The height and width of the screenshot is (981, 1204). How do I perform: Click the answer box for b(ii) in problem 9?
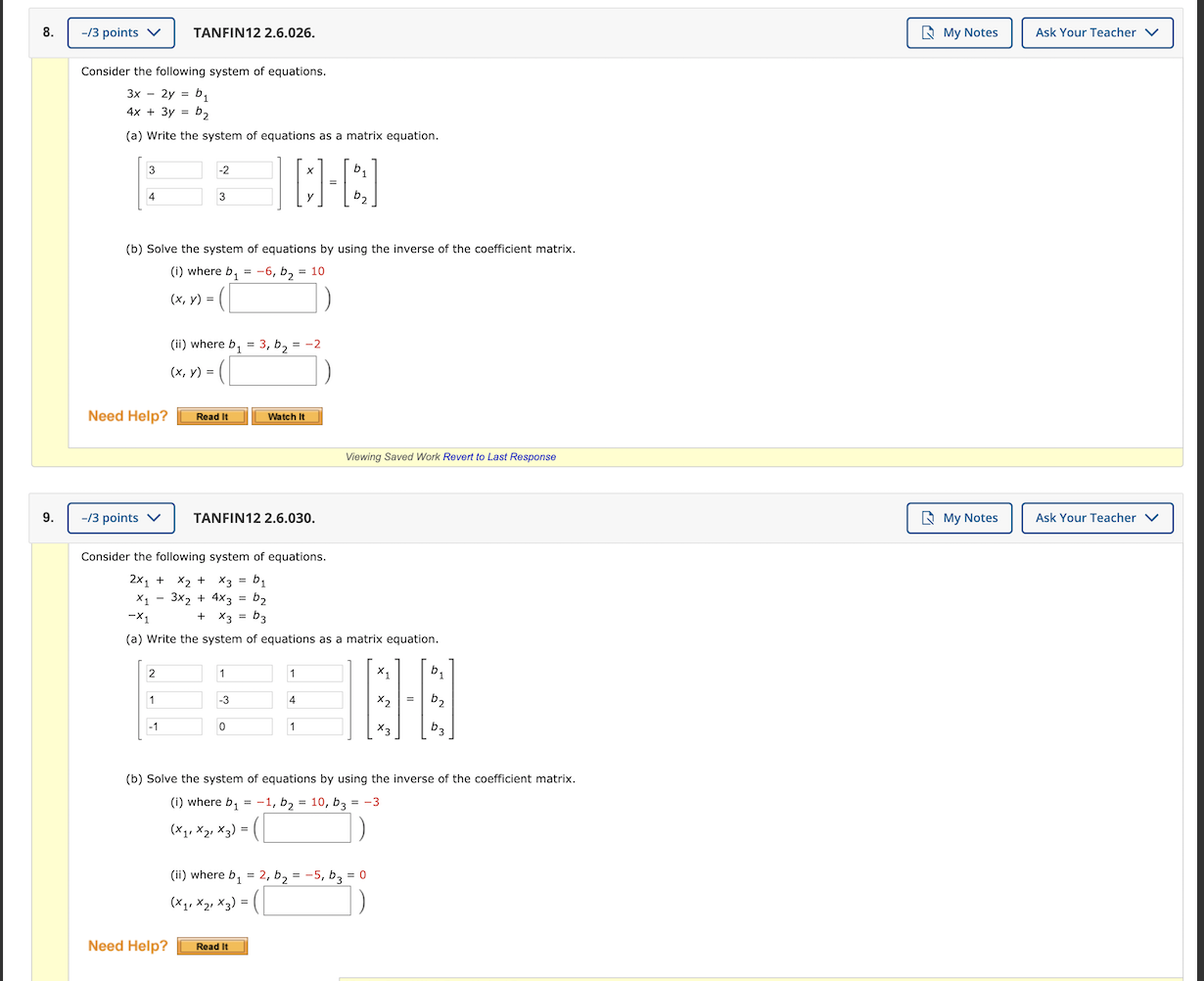(x=305, y=900)
